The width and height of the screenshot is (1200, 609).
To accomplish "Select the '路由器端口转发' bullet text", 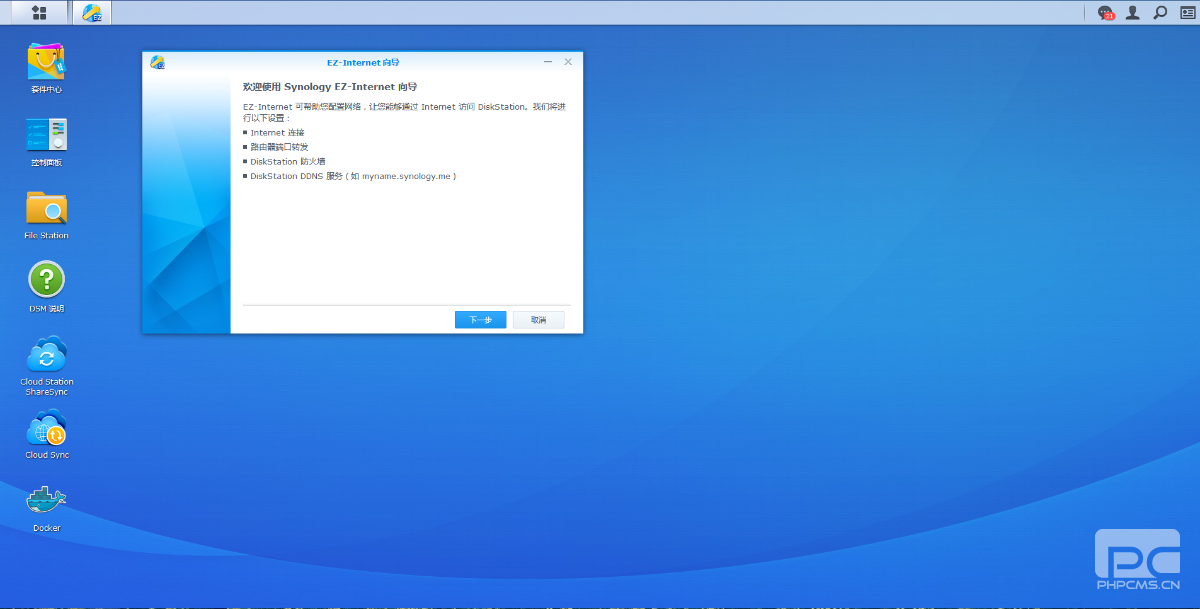I will pyautogui.click(x=280, y=146).
